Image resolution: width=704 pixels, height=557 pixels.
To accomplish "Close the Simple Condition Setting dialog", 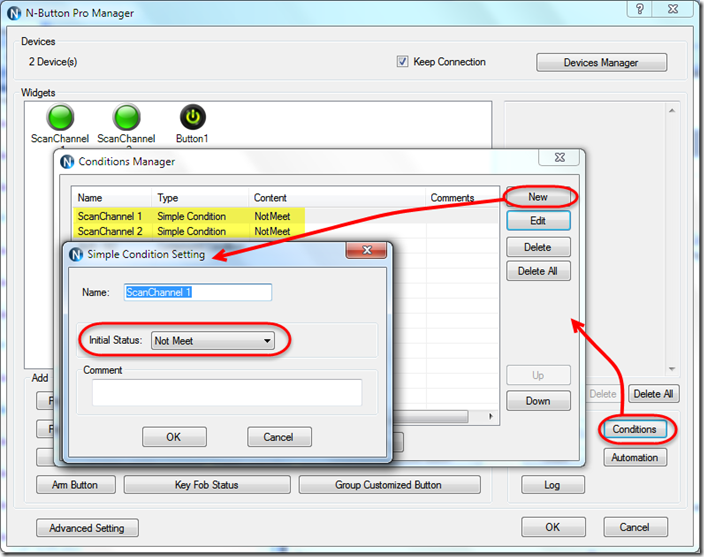I will click(366, 250).
